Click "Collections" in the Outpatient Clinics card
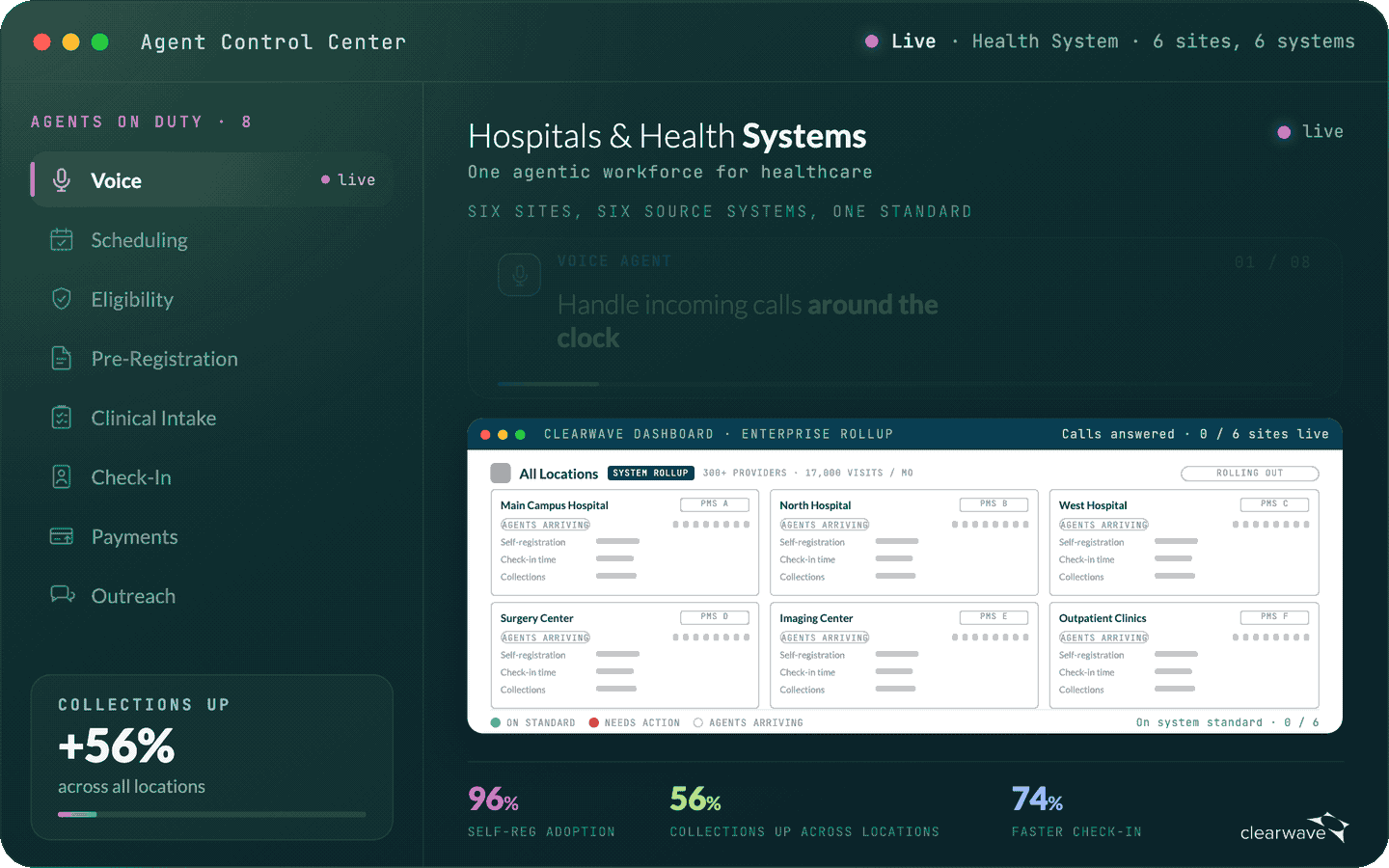 tap(1081, 690)
